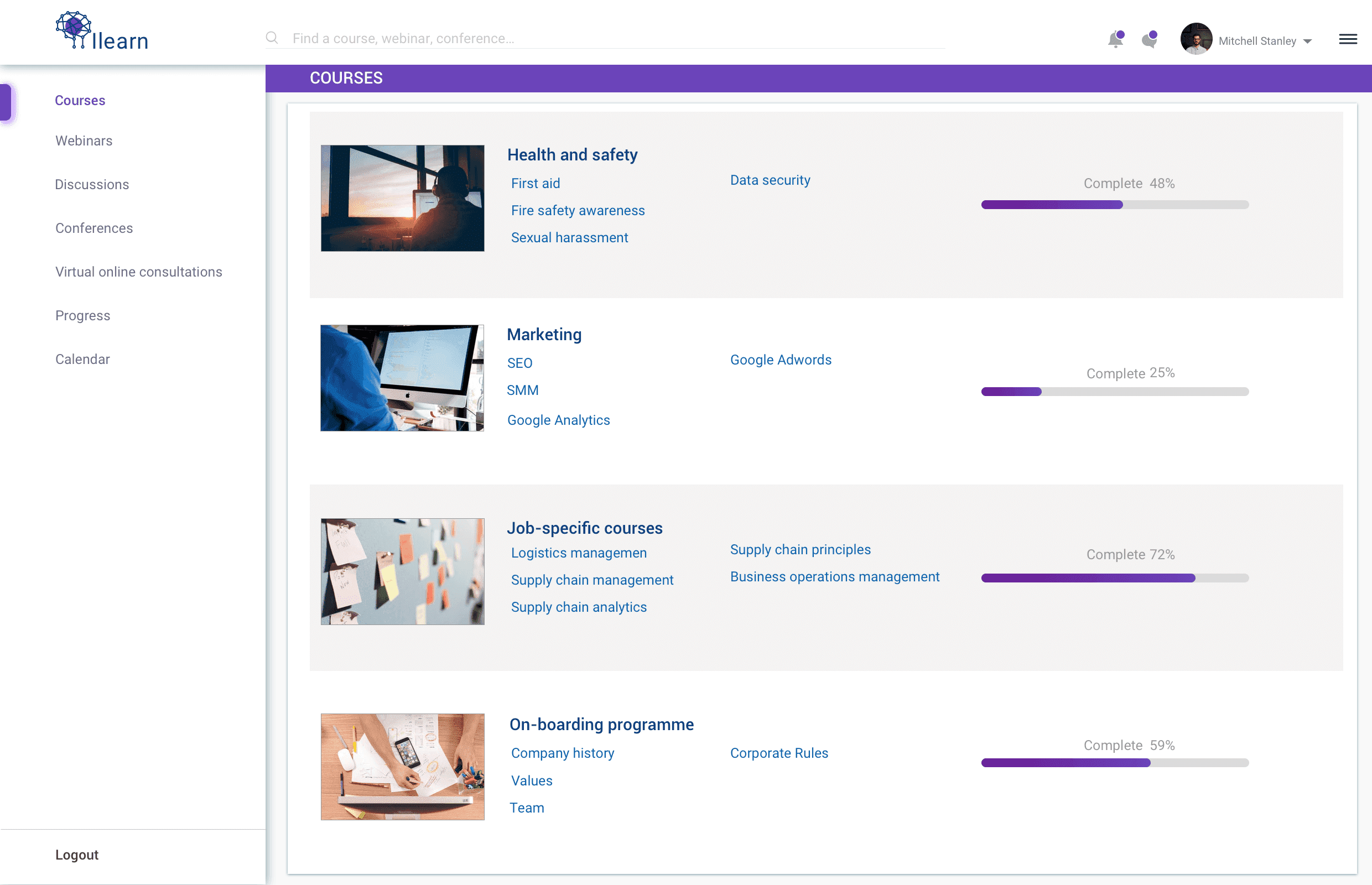Click the Courses navigation menu item
This screenshot has height=885, width=1372.
(80, 100)
